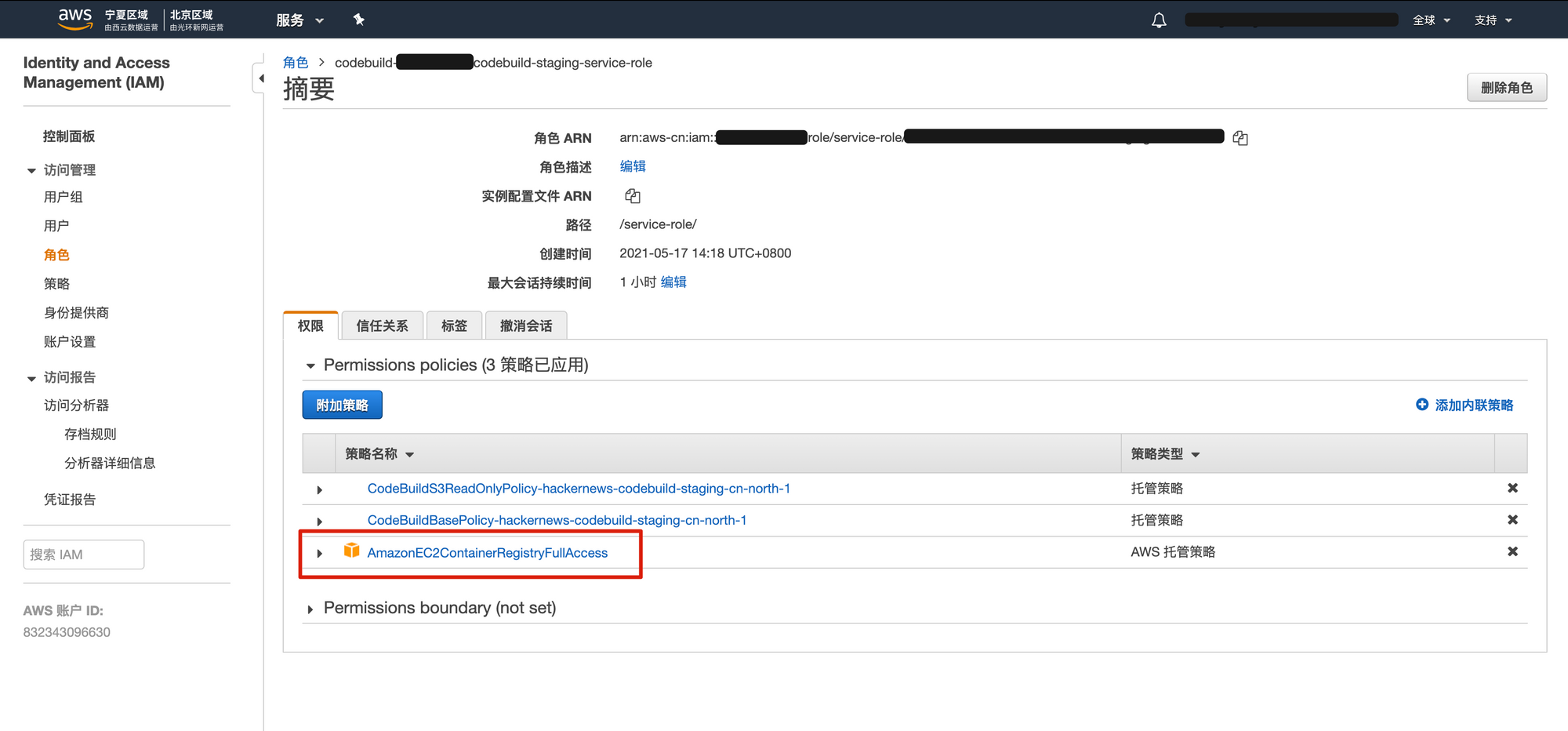Copy the role ARN with copy icon
The width and height of the screenshot is (1568, 731).
(1240, 138)
